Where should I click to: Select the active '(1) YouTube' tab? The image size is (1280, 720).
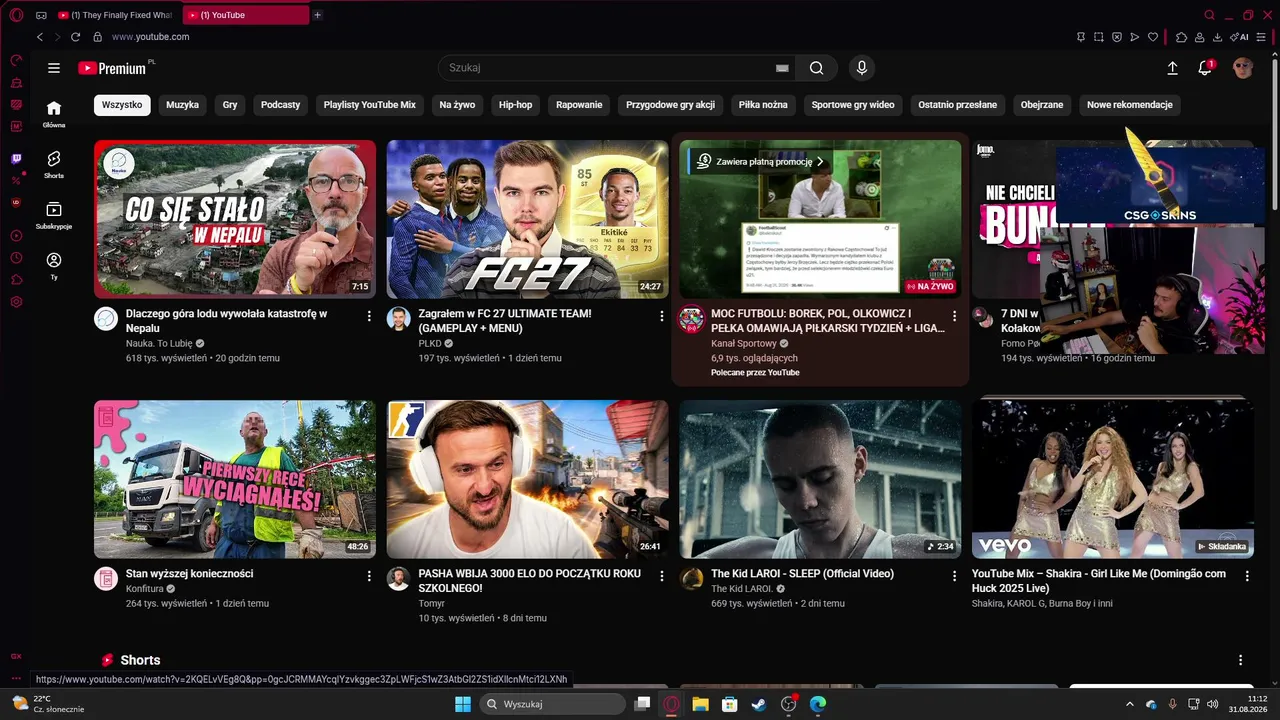(246, 15)
